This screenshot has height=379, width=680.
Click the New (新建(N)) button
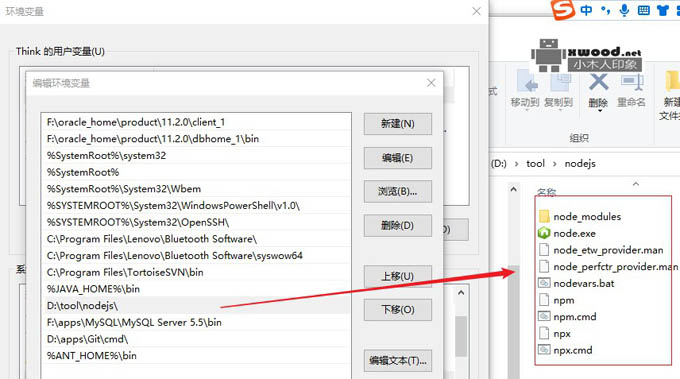pyautogui.click(x=398, y=124)
